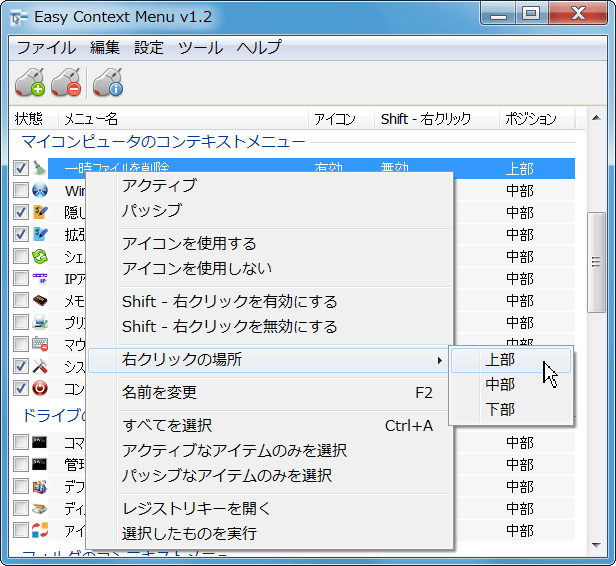Click the colorful icon in the アイ row
The height and width of the screenshot is (566, 616).
[40, 530]
